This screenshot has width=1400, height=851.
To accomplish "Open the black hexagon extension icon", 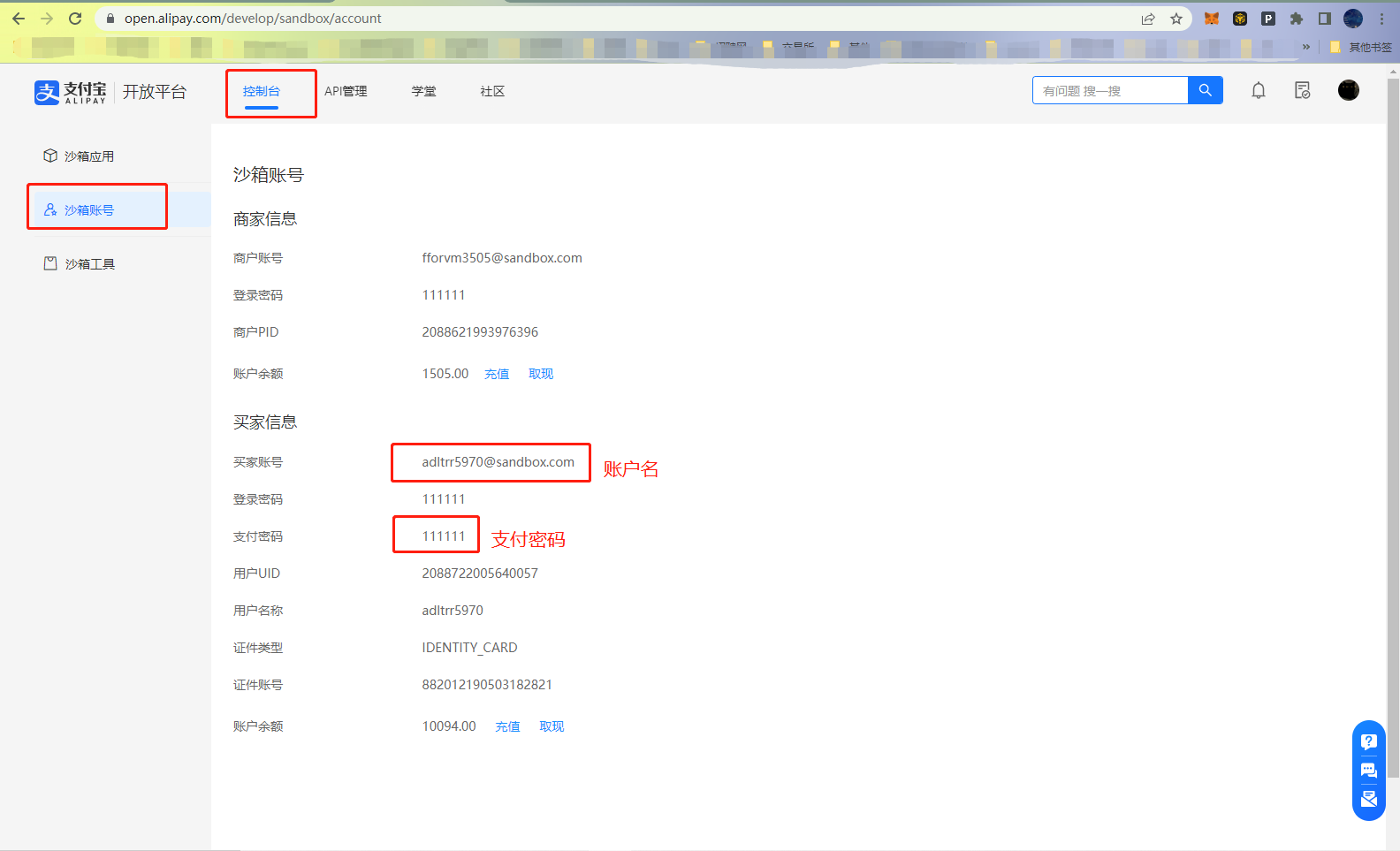I will click(1240, 19).
